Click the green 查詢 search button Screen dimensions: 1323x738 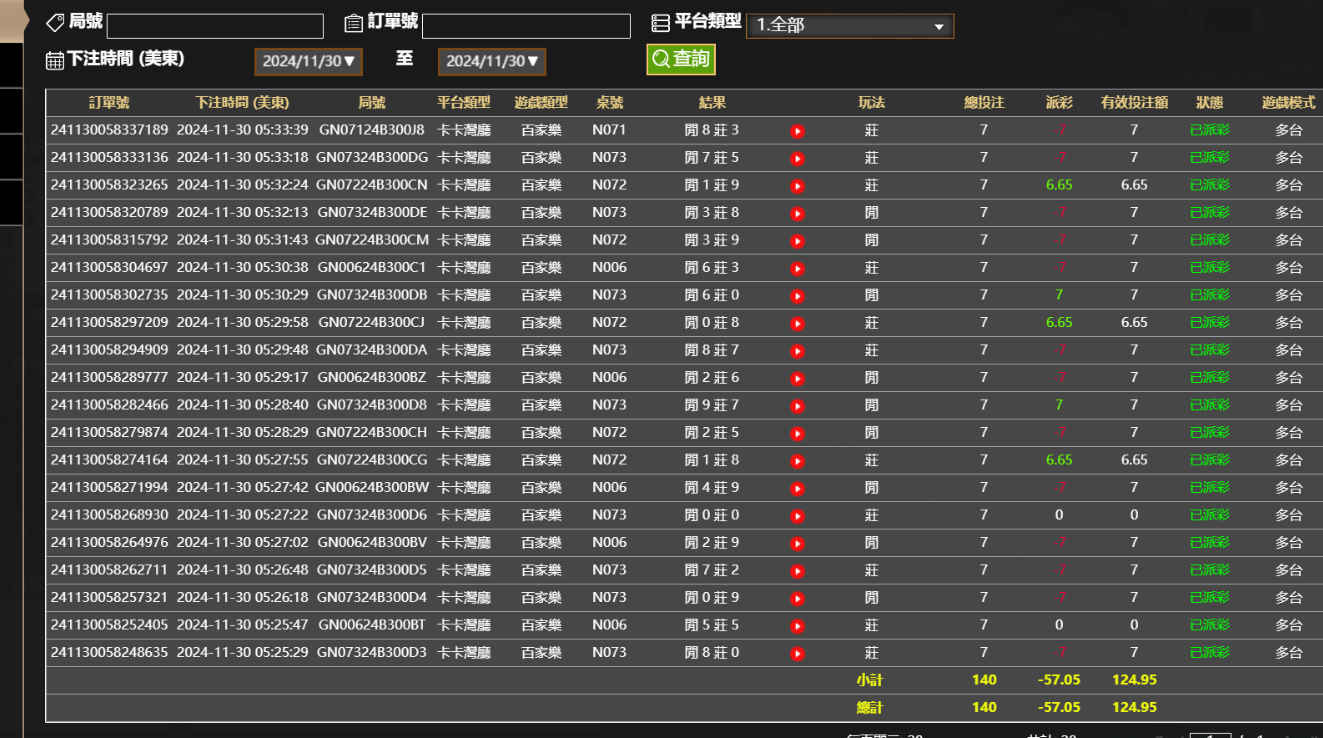680,59
